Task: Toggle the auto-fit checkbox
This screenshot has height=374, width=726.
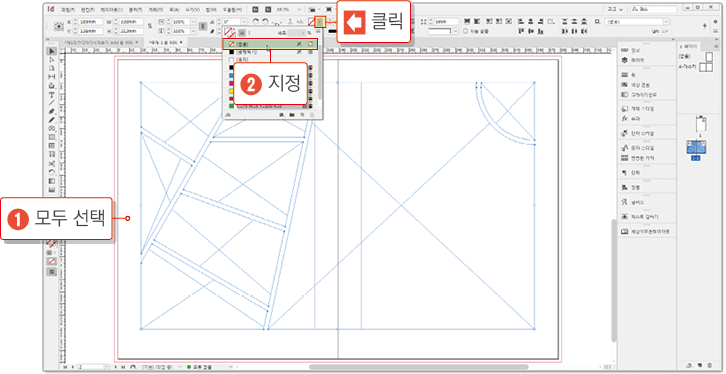Action: point(466,31)
